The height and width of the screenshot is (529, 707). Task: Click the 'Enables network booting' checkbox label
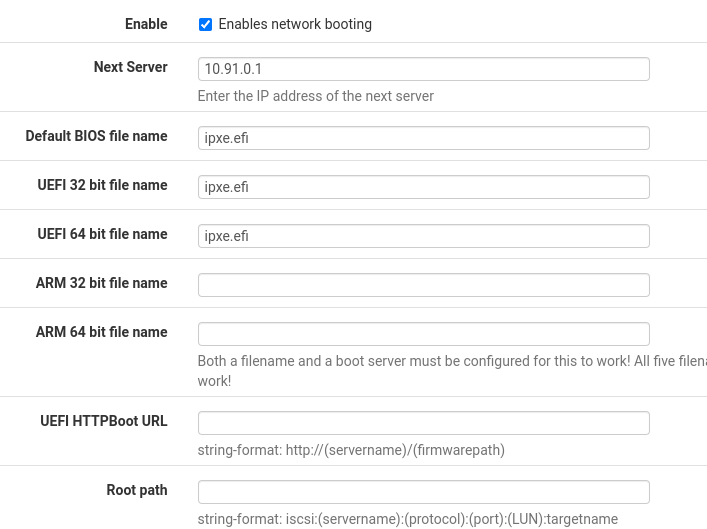point(295,24)
